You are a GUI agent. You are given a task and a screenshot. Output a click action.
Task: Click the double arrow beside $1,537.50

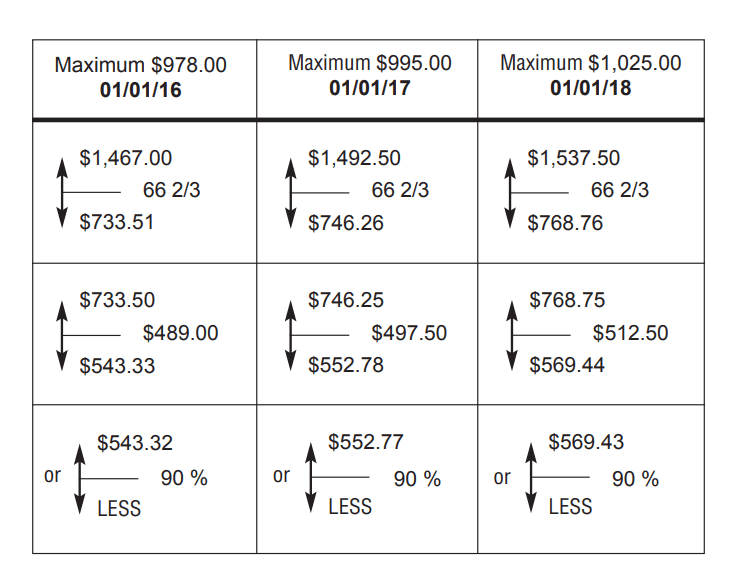click(x=510, y=190)
